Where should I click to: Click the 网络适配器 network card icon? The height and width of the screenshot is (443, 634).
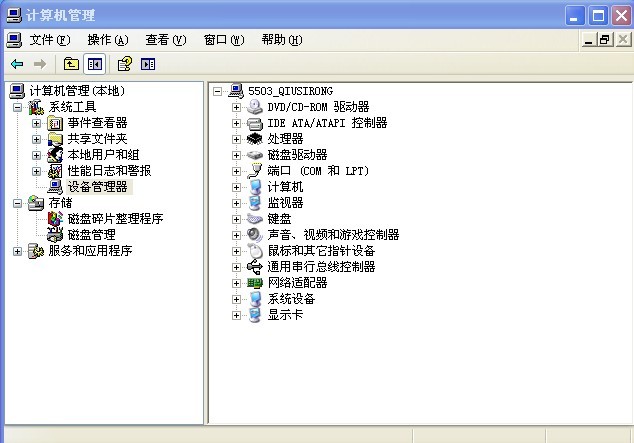[x=255, y=283]
